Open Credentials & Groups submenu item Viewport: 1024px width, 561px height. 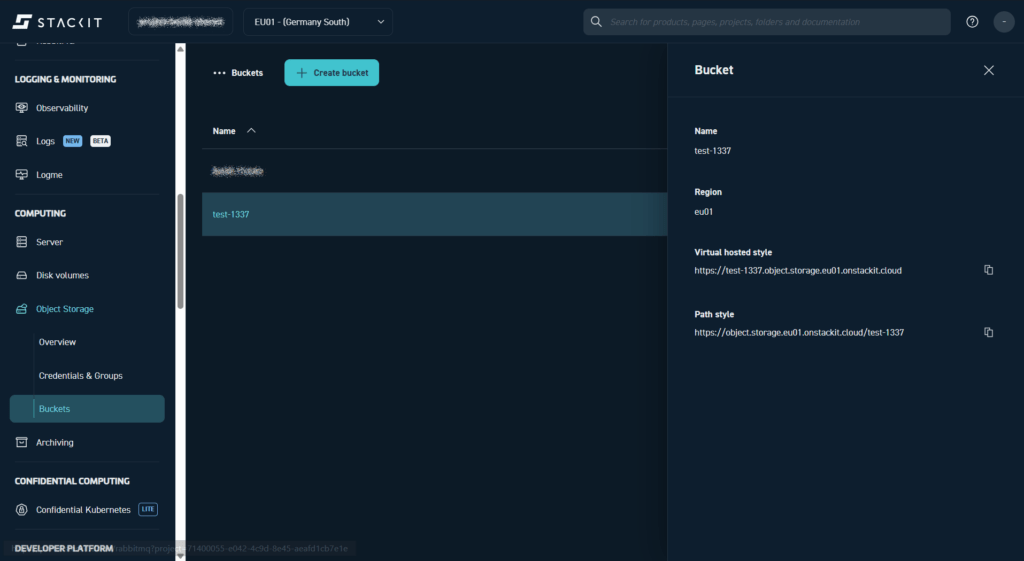coord(80,375)
